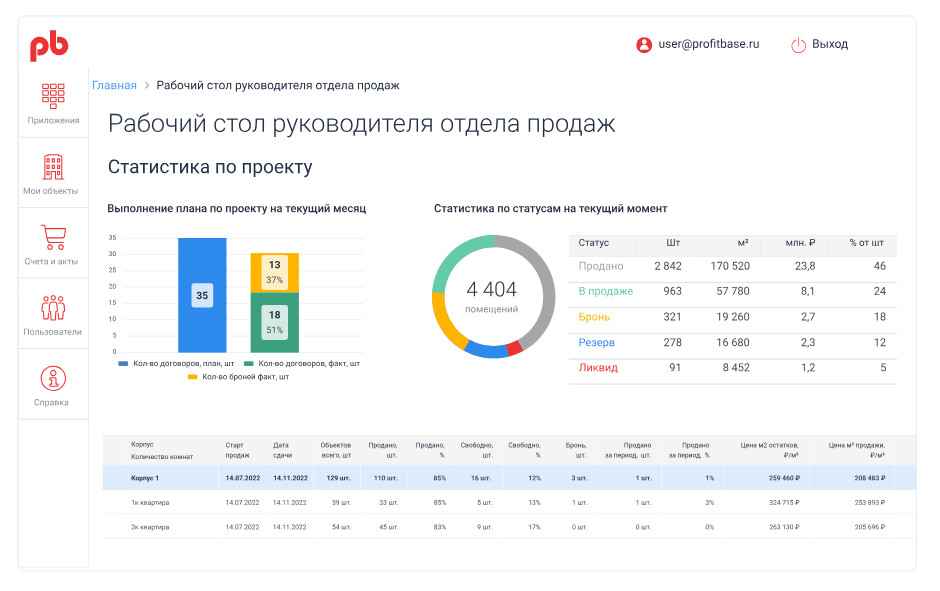Toggle legend Кол-во договоров, план, шт
The image size is (940, 591).
point(176,363)
